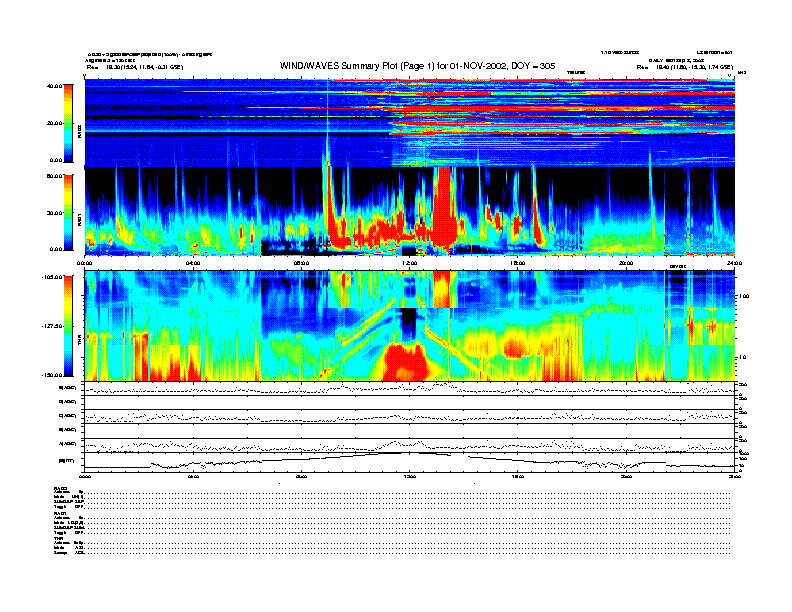Click the bottom line-plot trace panel above time axis
Screen dimensions: 792x612
click(410, 462)
